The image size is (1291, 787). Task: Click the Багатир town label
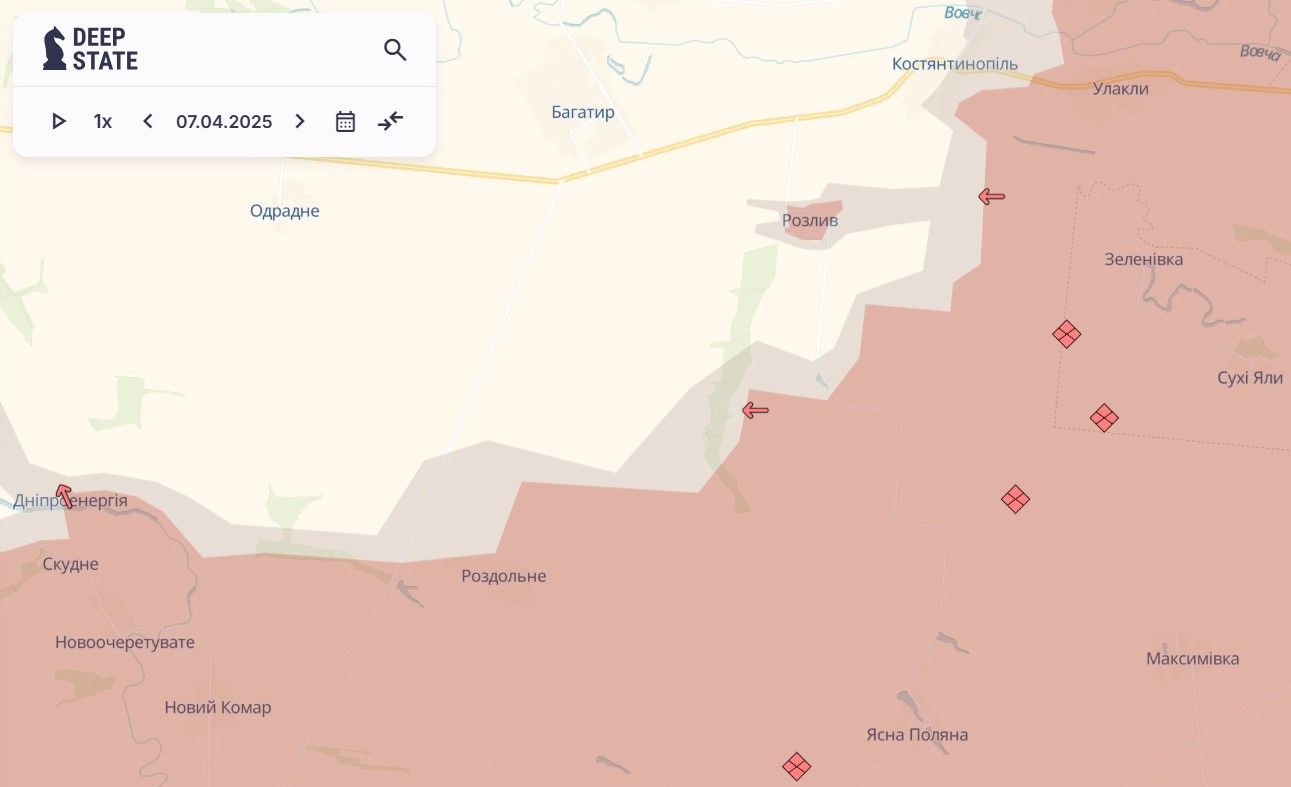[x=583, y=112]
